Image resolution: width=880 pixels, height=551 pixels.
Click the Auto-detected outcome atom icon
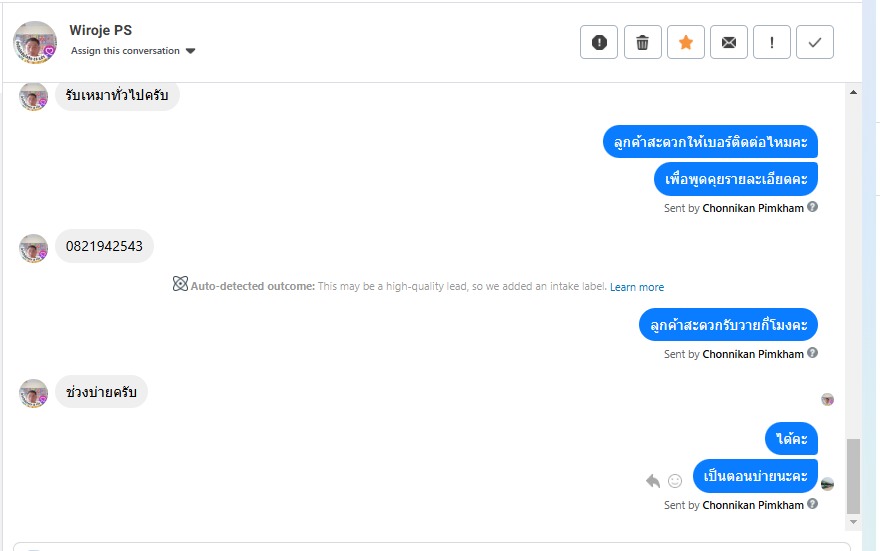pos(180,285)
